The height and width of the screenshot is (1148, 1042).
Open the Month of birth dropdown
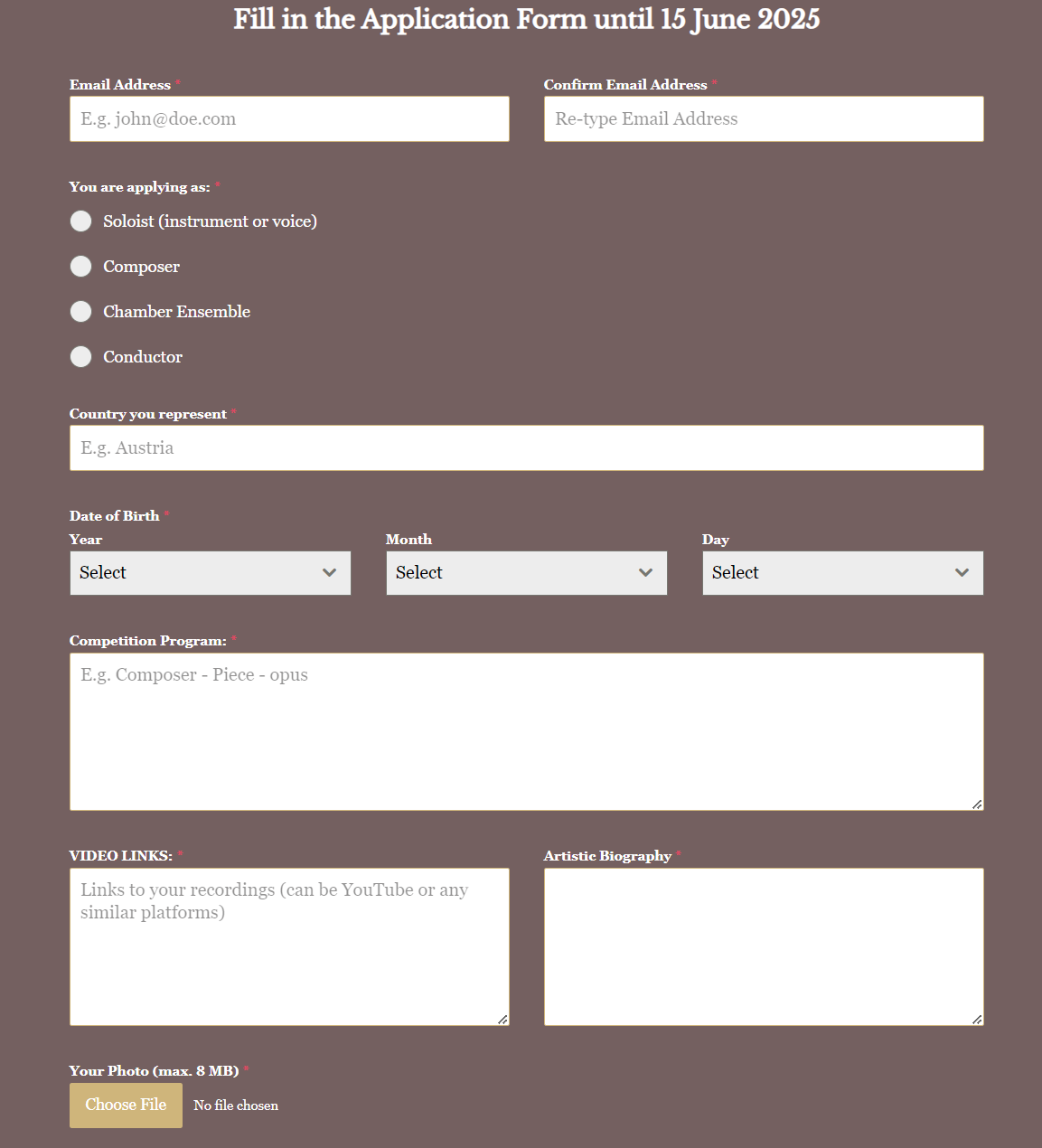tap(527, 573)
